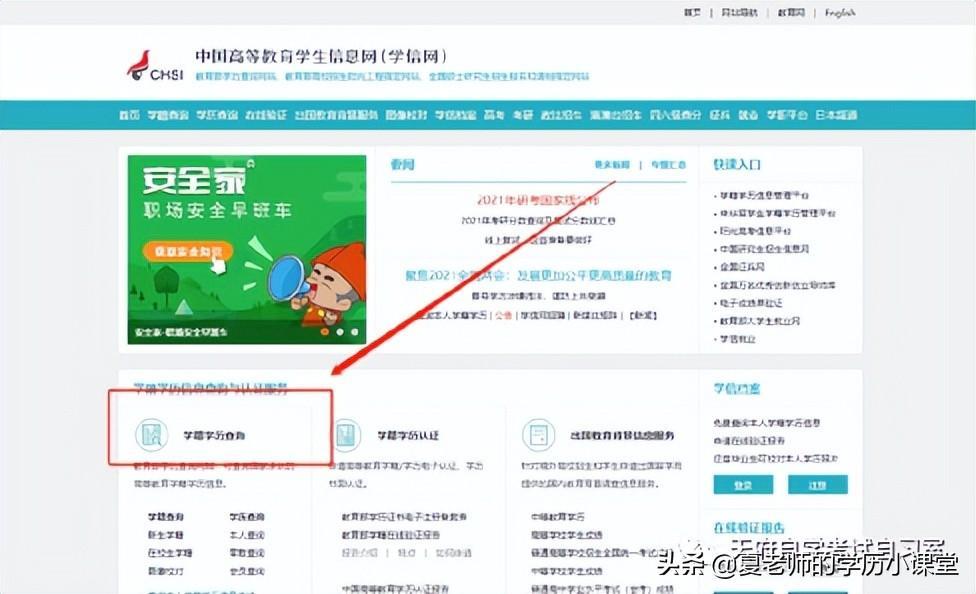Open 全国征兵网 quick entry link

742,267
